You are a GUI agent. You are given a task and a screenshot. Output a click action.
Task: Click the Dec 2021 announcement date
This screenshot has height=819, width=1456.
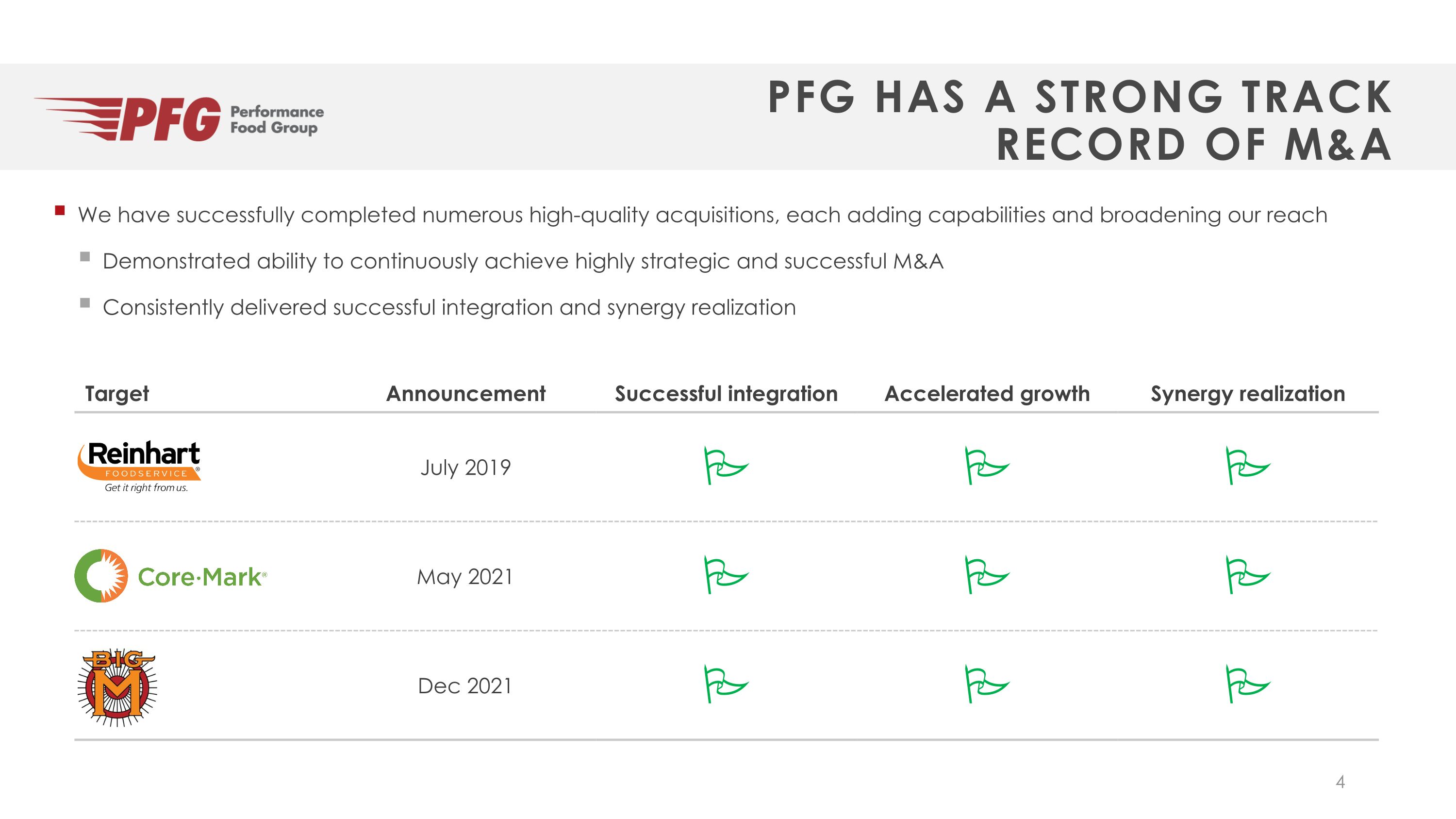point(464,685)
